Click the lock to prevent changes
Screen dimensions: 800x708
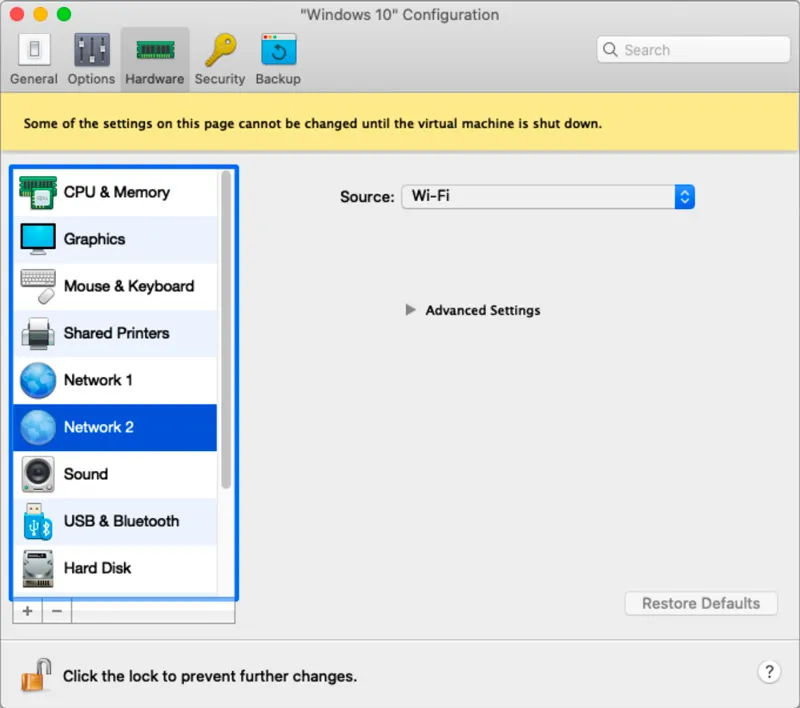(36, 674)
